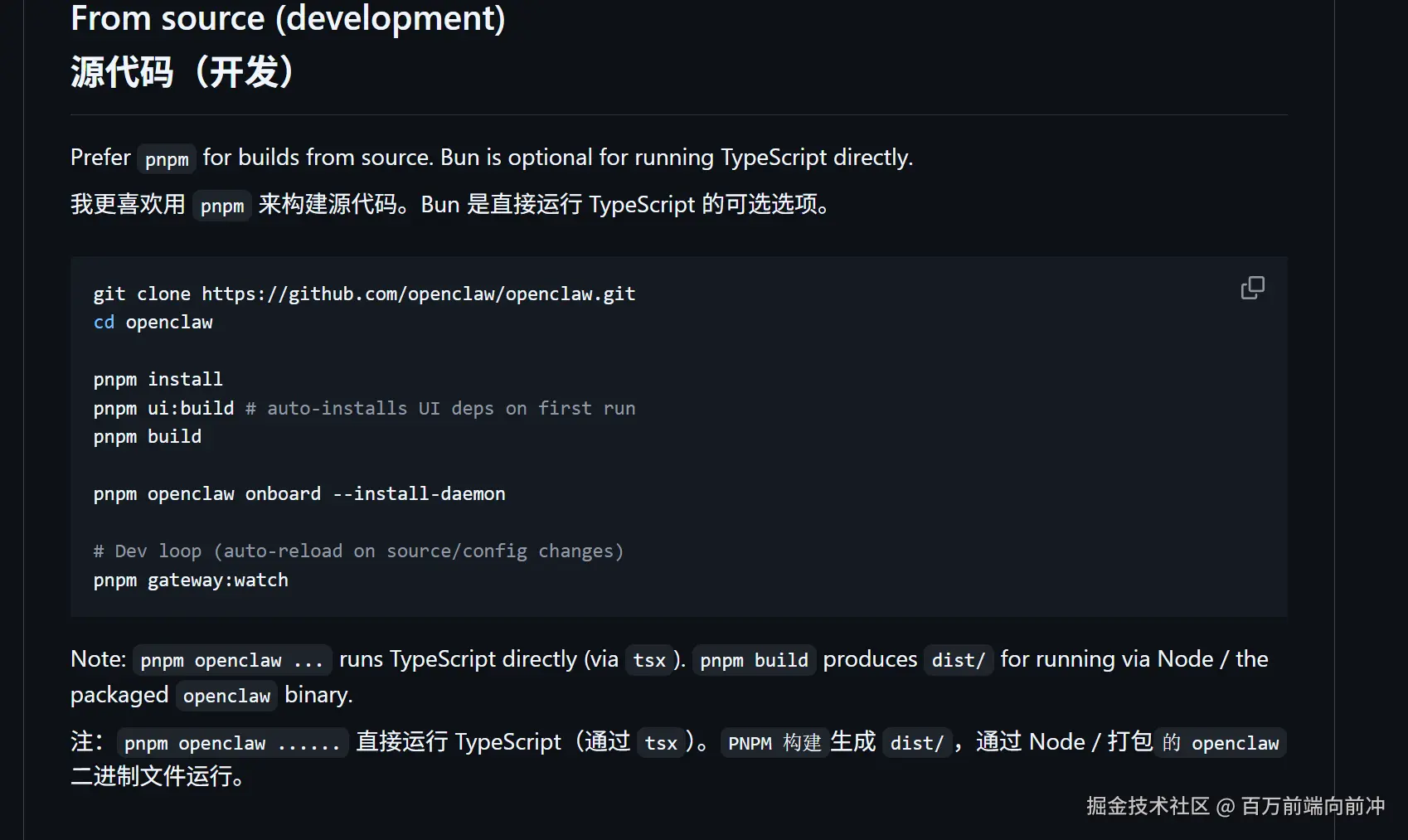The height and width of the screenshot is (840, 1408).
Task: Click the pnpm install command line
Action: pos(158,379)
